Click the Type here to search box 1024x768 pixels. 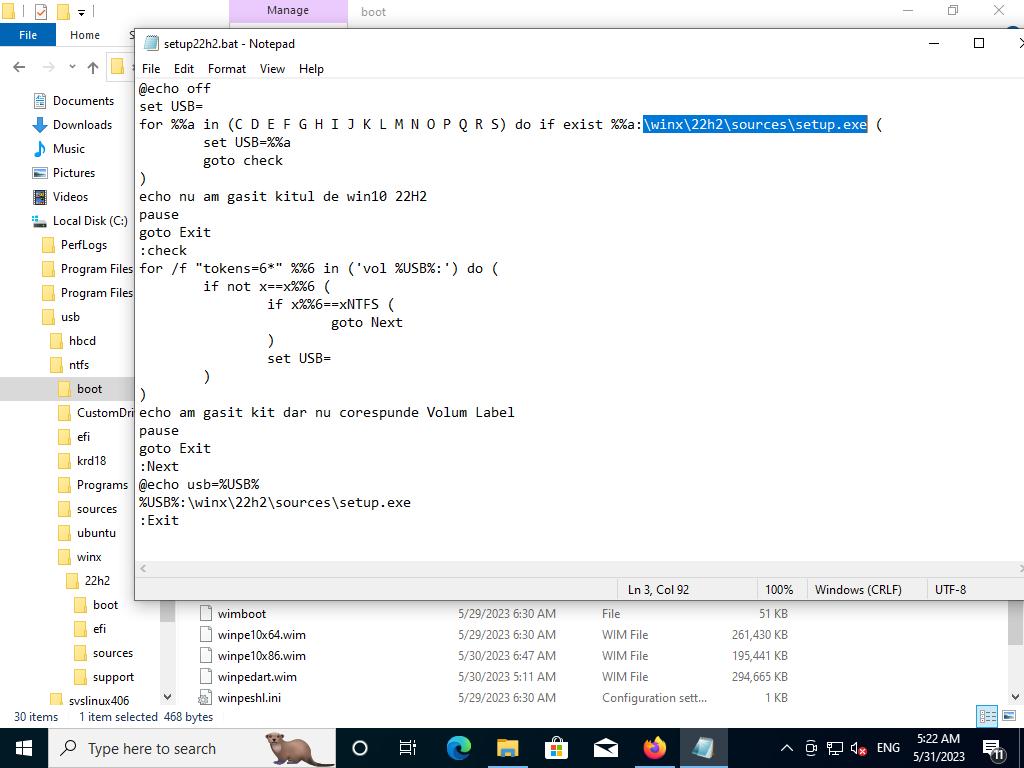[x=152, y=748]
